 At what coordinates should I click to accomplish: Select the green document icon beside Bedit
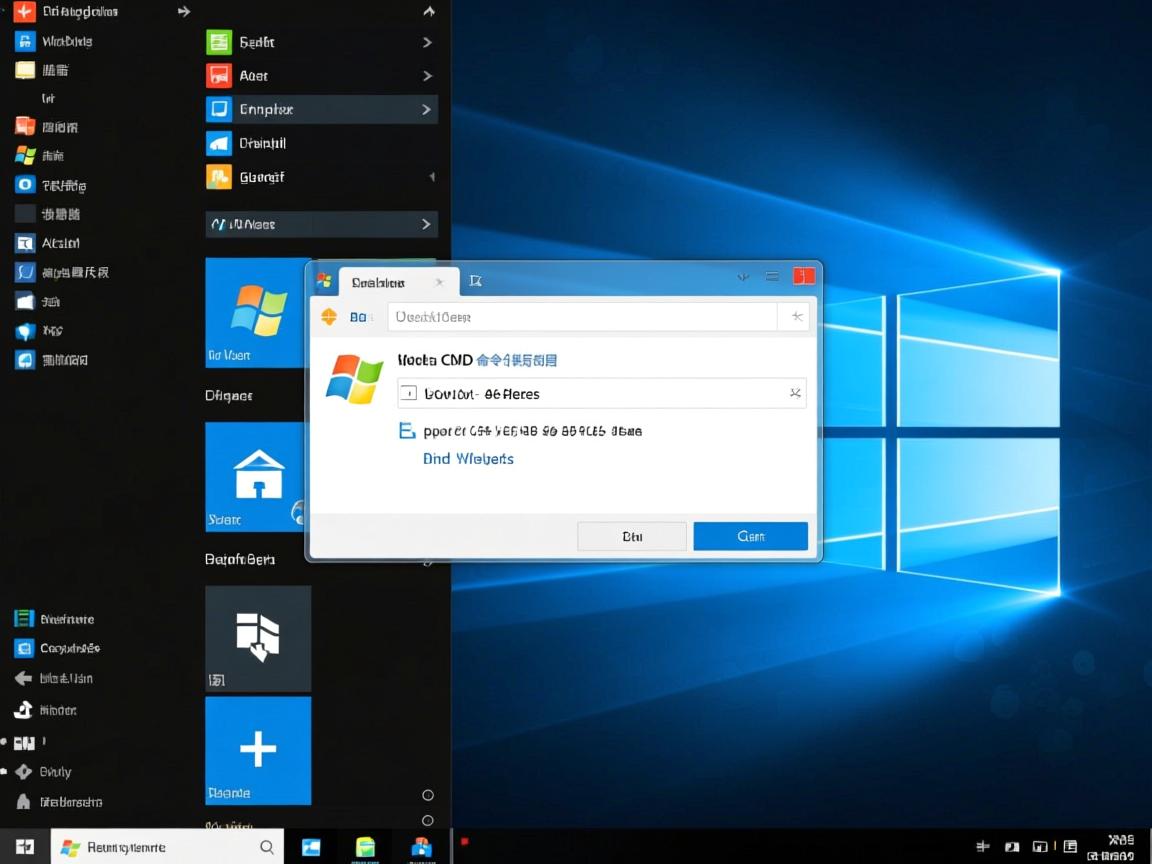[x=222, y=41]
